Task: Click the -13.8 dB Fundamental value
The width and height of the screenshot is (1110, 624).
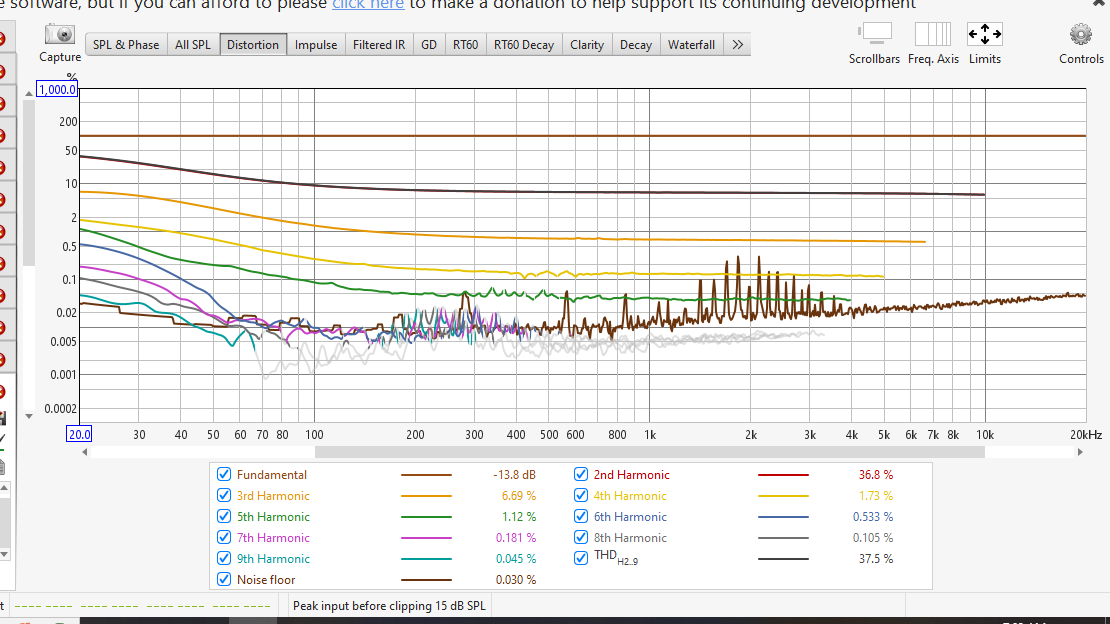Action: 514,475
